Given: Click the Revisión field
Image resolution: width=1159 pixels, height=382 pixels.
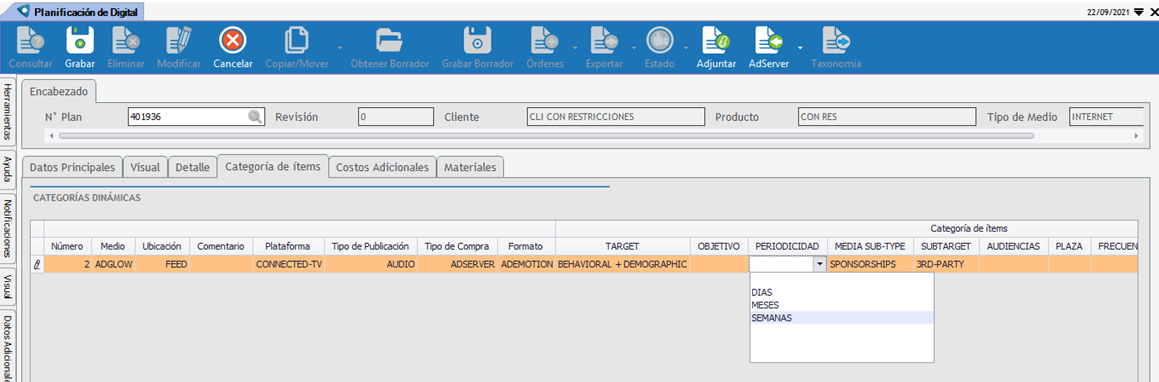Looking at the screenshot, I should click(x=395, y=117).
